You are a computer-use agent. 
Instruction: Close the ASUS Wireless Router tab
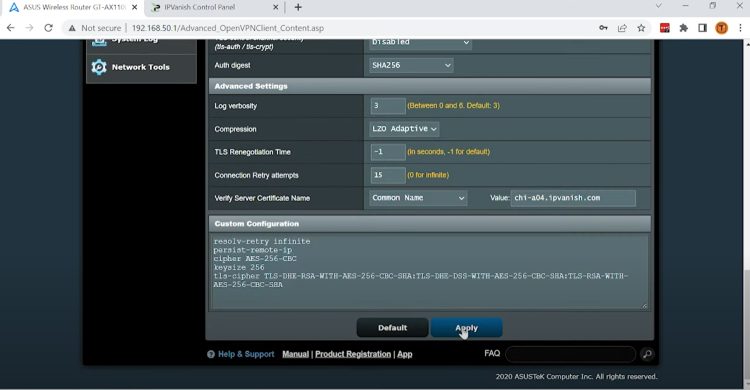click(134, 7)
